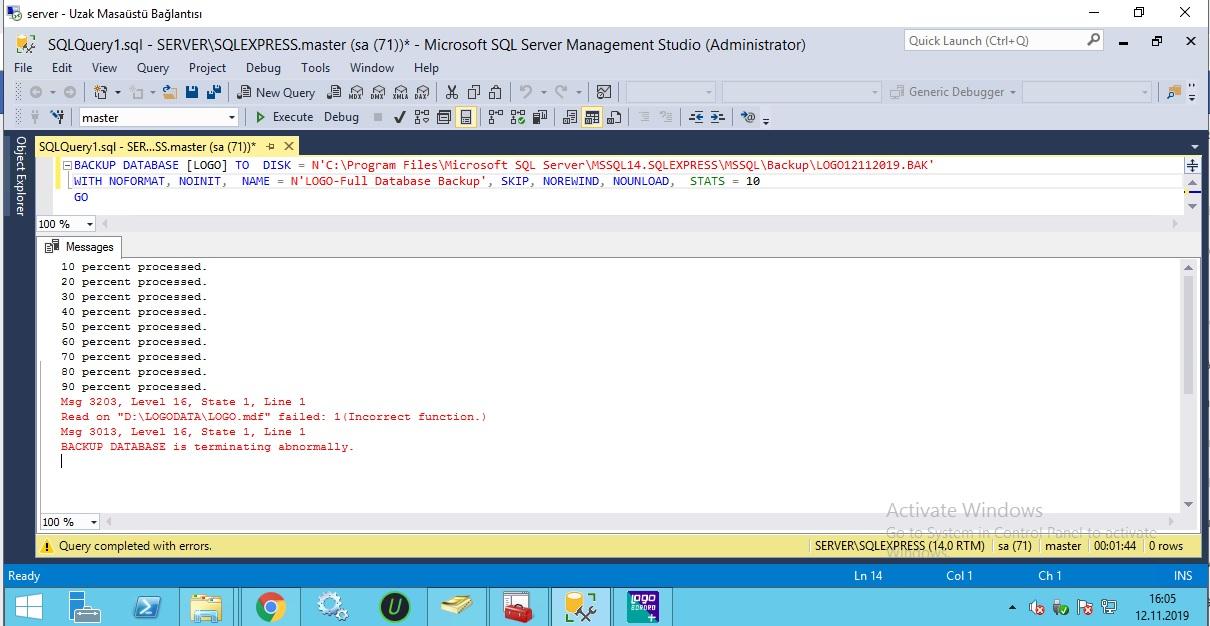Open the Windows Start button
This screenshot has height=626, width=1210.
point(28,606)
